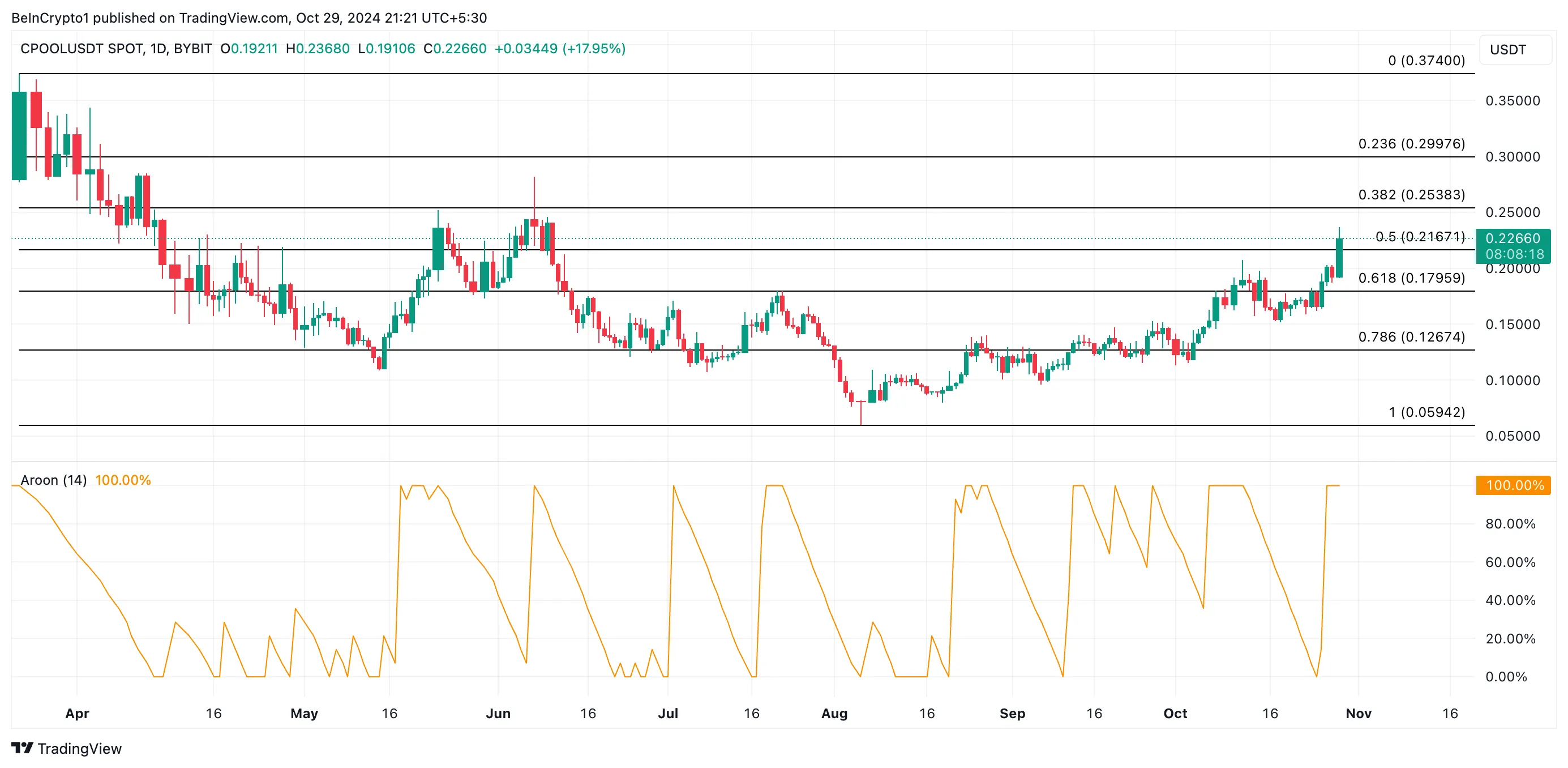This screenshot has height=768, width=1568.
Task: Click the +0.03449 (+17.95%) change value
Action: [x=560, y=49]
